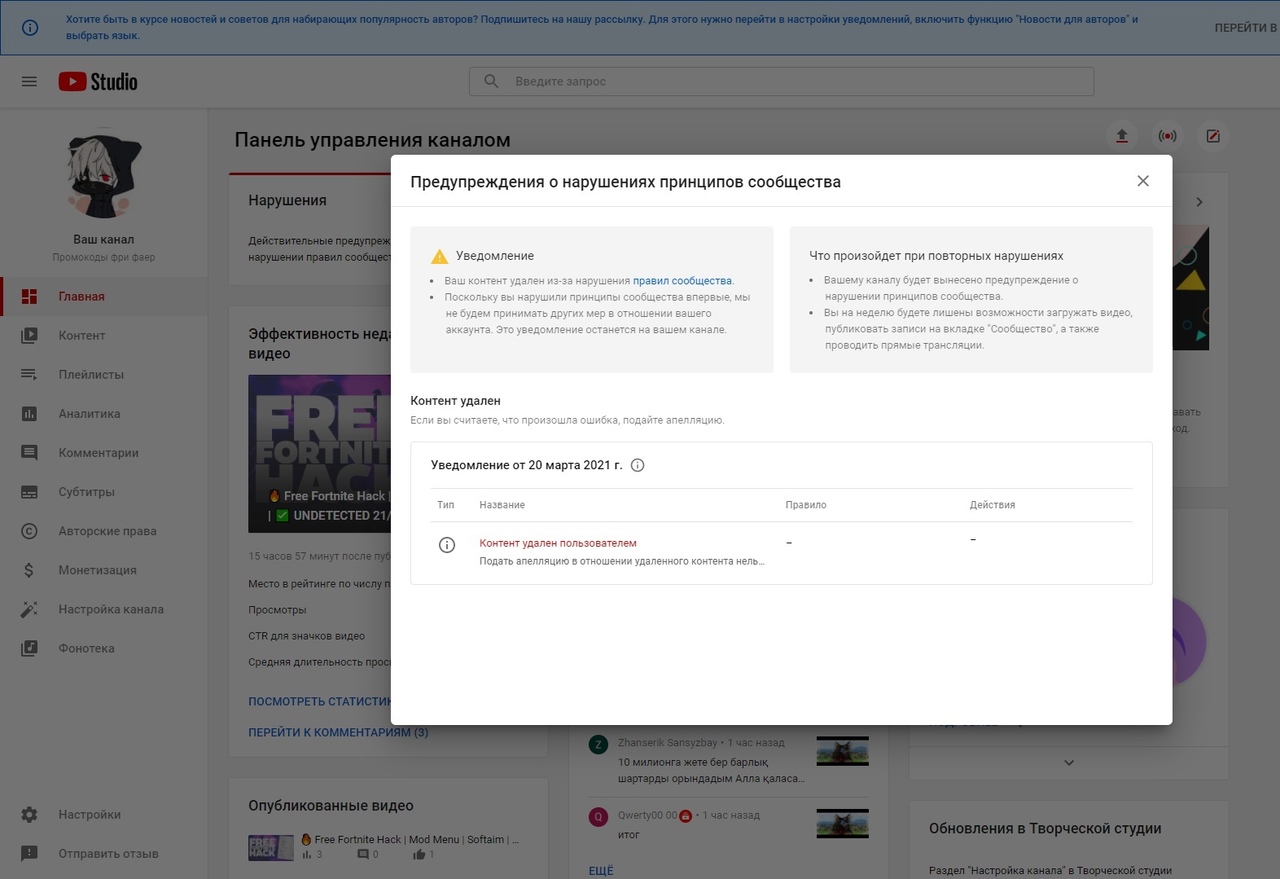The image size is (1280, 879).
Task: Click the go live broadcast icon
Action: click(1167, 136)
